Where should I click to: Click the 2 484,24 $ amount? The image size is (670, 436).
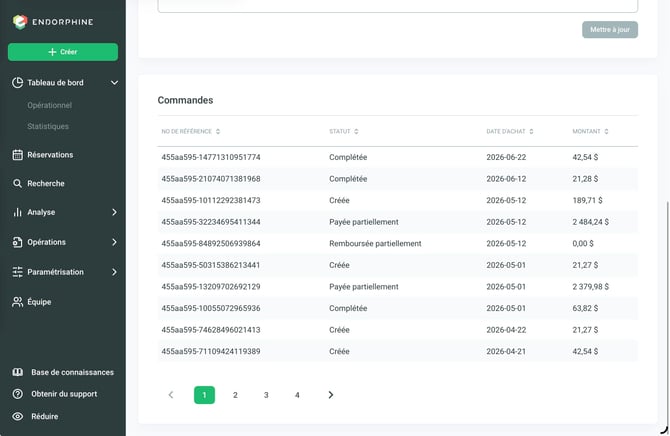(x=591, y=222)
